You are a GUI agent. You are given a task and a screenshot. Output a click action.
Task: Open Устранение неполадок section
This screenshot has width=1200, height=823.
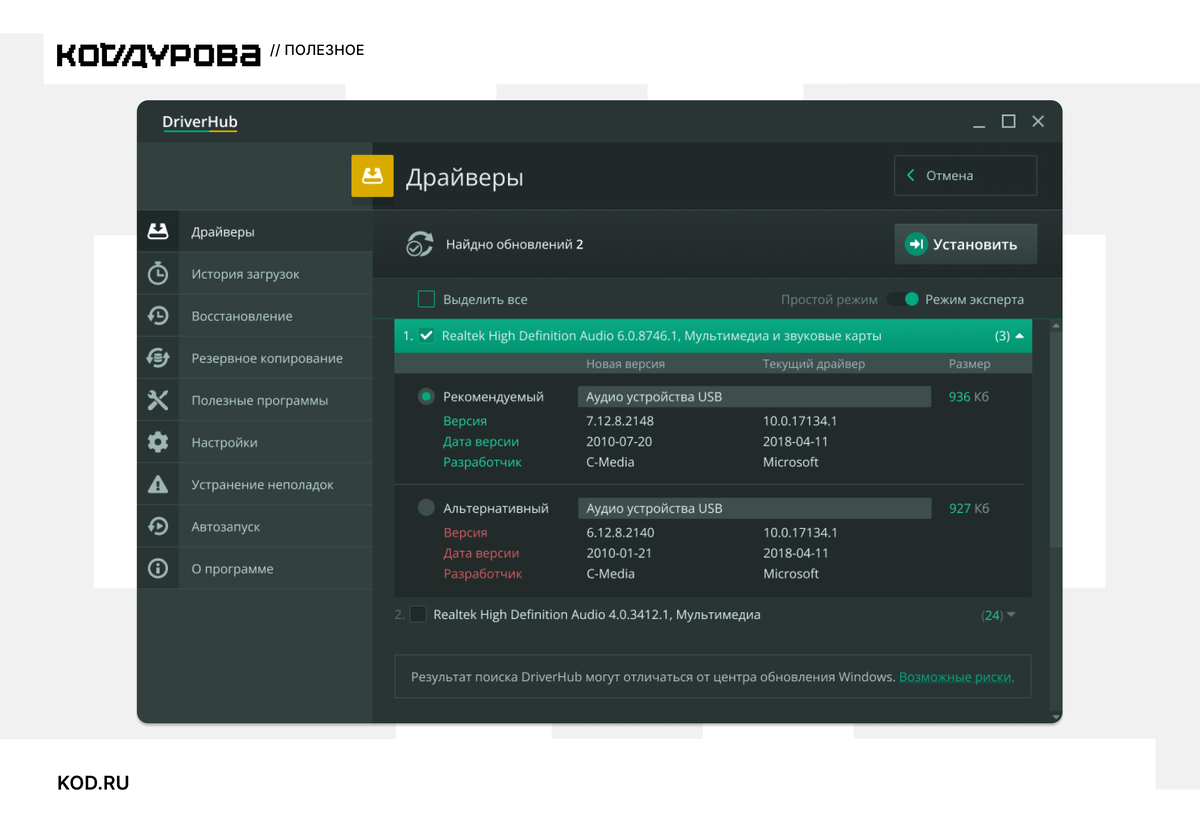(254, 484)
